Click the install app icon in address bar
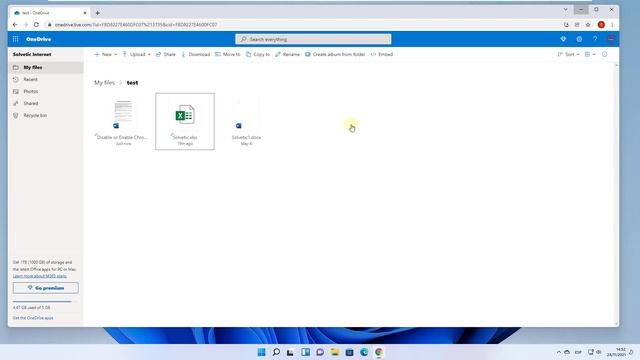Viewport: 640px width, 360px height. [566, 24]
